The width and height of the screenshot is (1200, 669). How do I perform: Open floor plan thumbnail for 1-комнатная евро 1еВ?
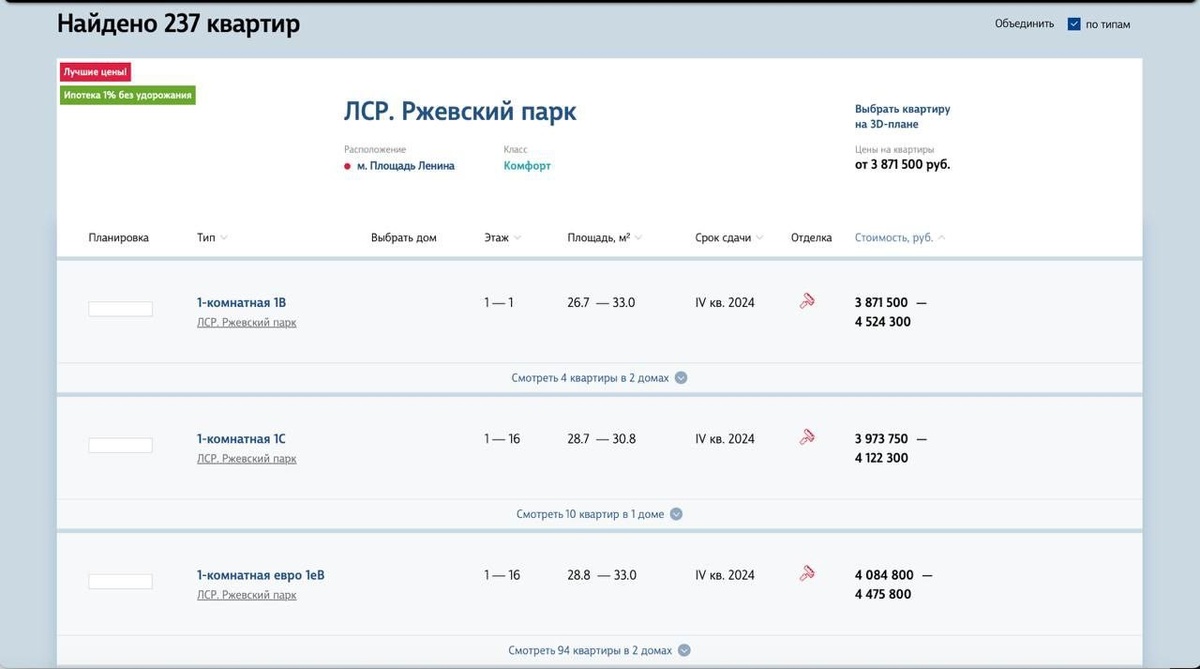click(x=120, y=581)
